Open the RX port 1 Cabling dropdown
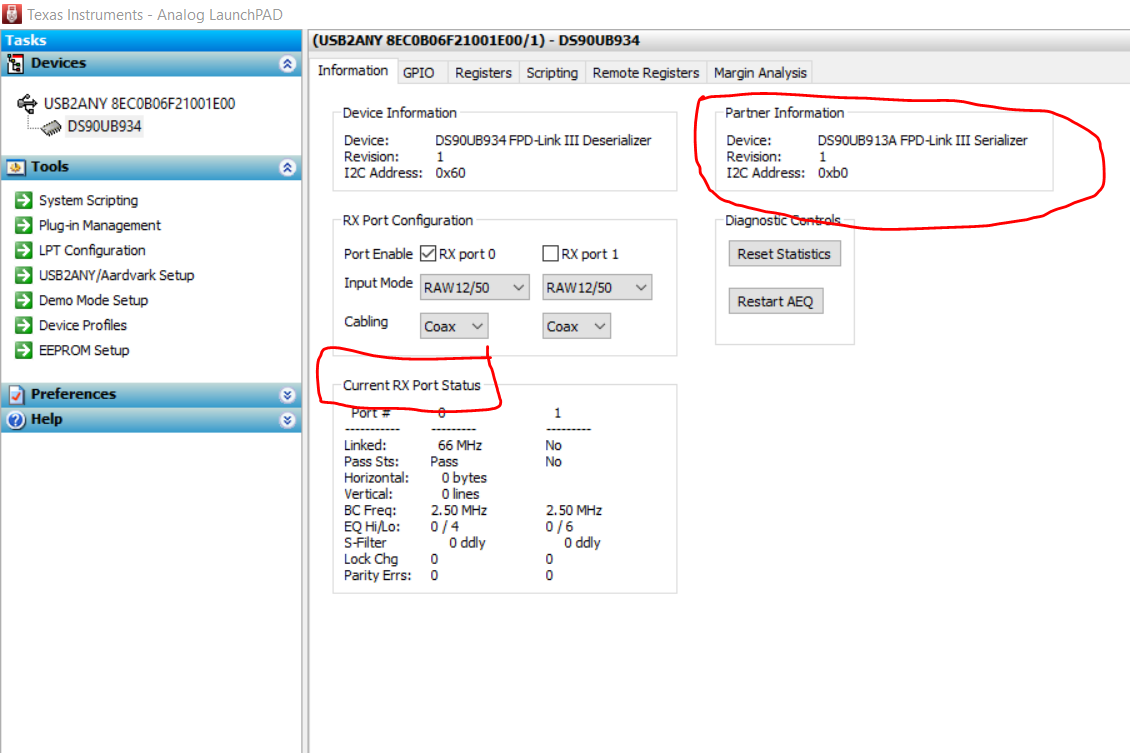The width and height of the screenshot is (1130, 753). (577, 326)
